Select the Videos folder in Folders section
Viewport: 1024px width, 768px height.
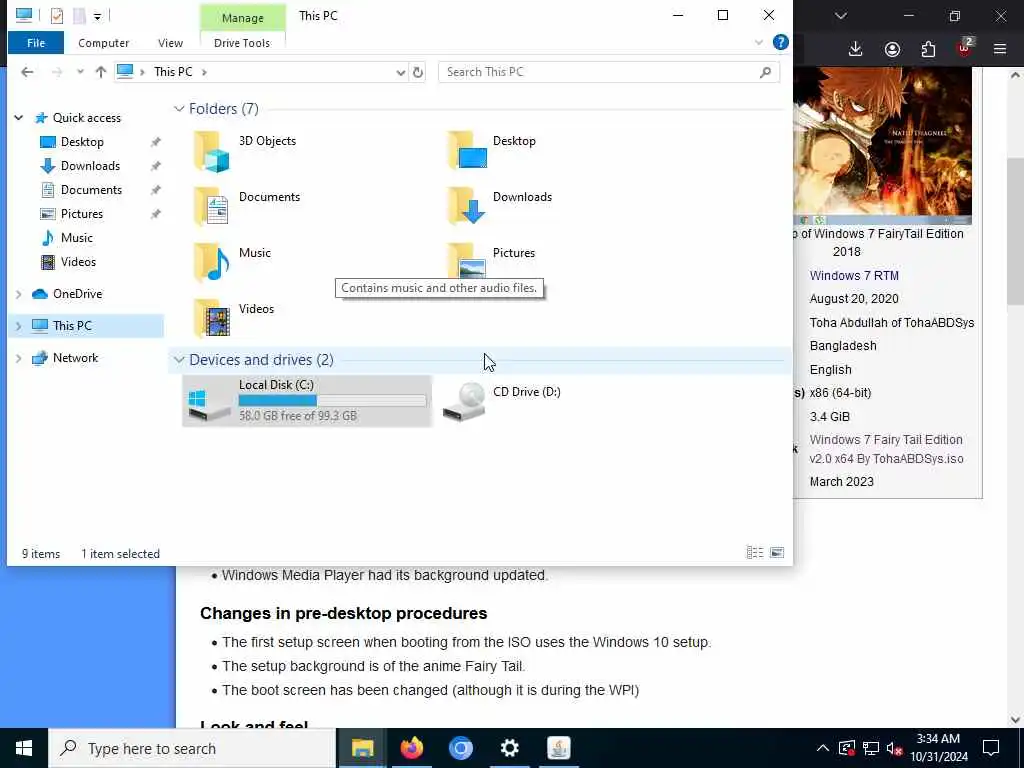pyautogui.click(x=234, y=317)
